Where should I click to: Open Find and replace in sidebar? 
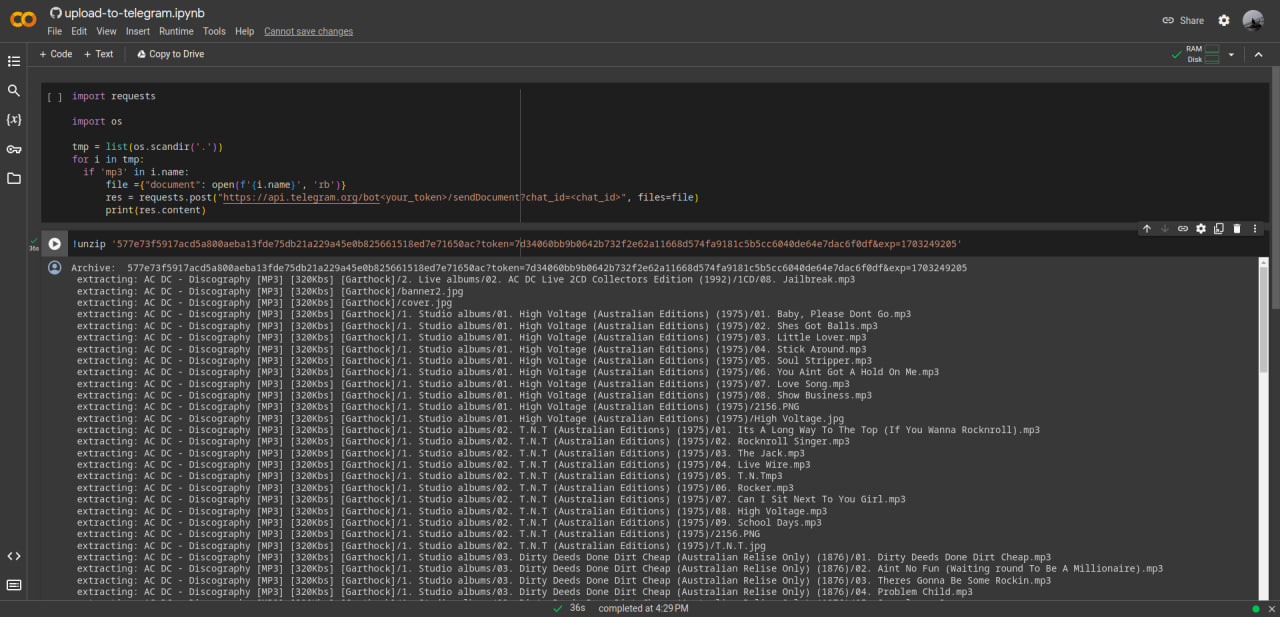(14, 90)
